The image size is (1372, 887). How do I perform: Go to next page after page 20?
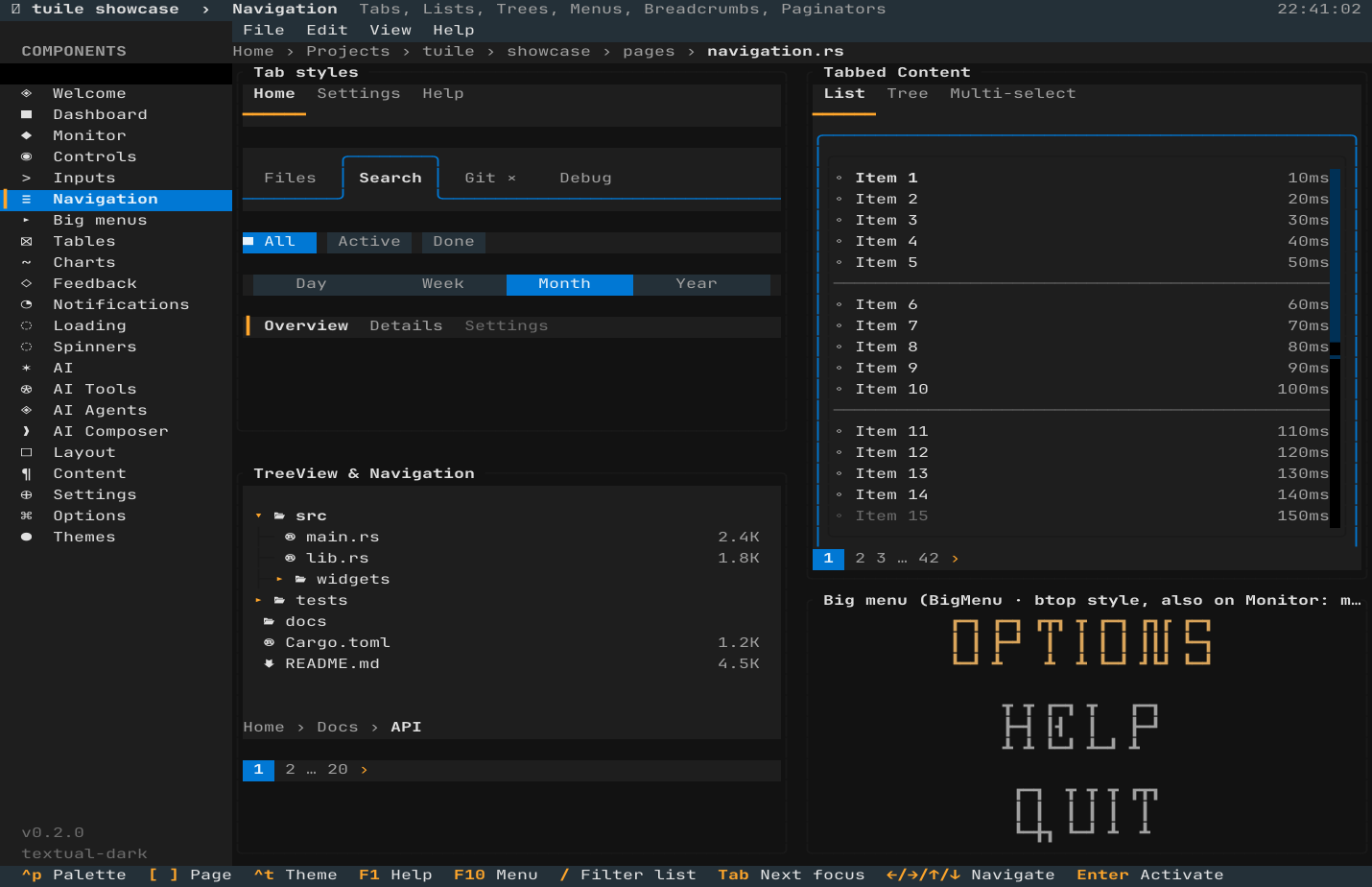click(364, 769)
